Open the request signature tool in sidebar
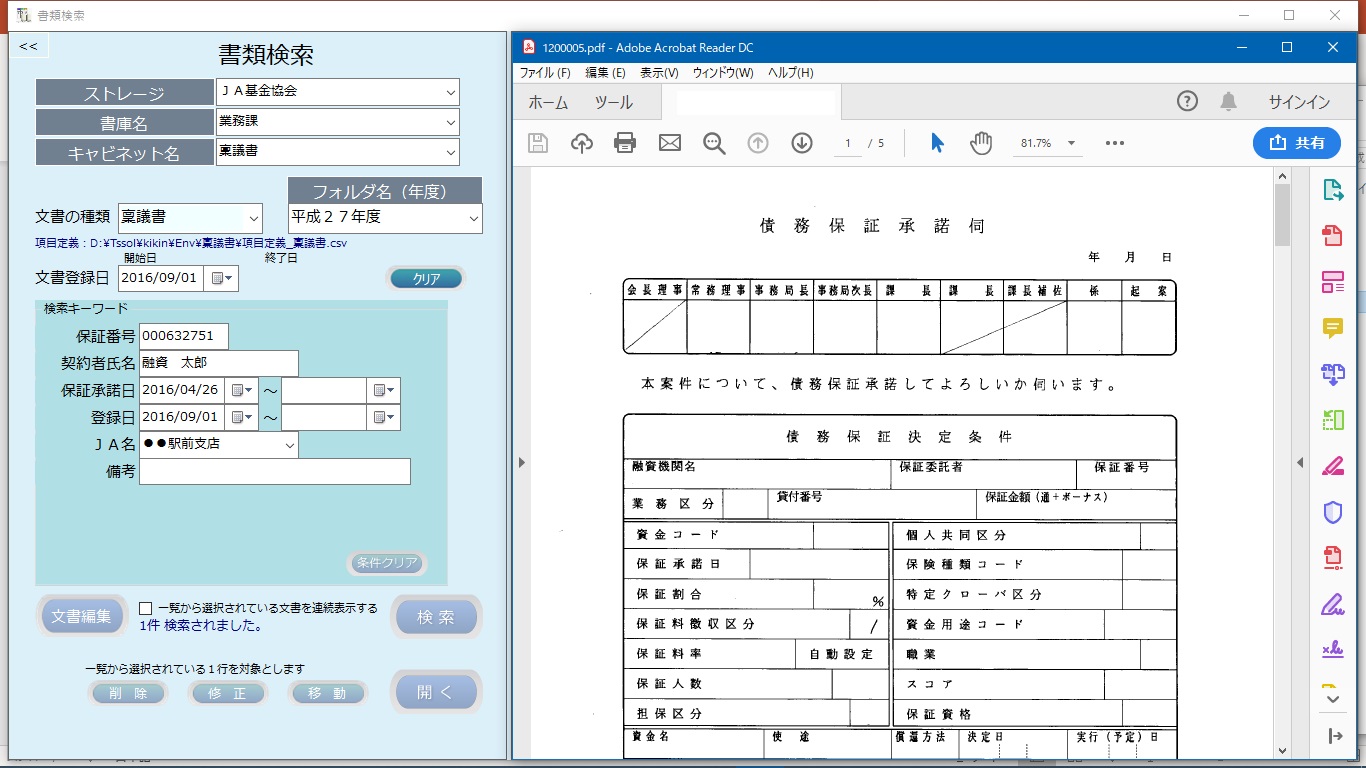This screenshot has width=1366, height=768. click(1332, 651)
